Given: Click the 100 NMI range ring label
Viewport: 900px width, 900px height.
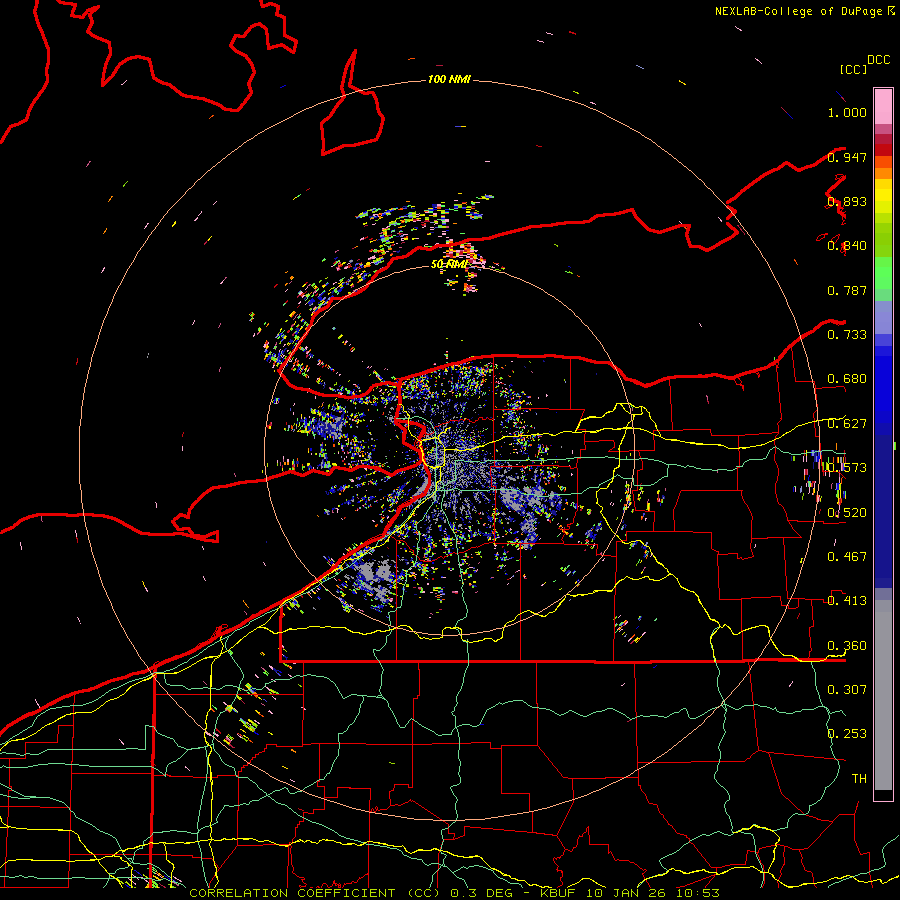Looking at the screenshot, I should click(449, 79).
